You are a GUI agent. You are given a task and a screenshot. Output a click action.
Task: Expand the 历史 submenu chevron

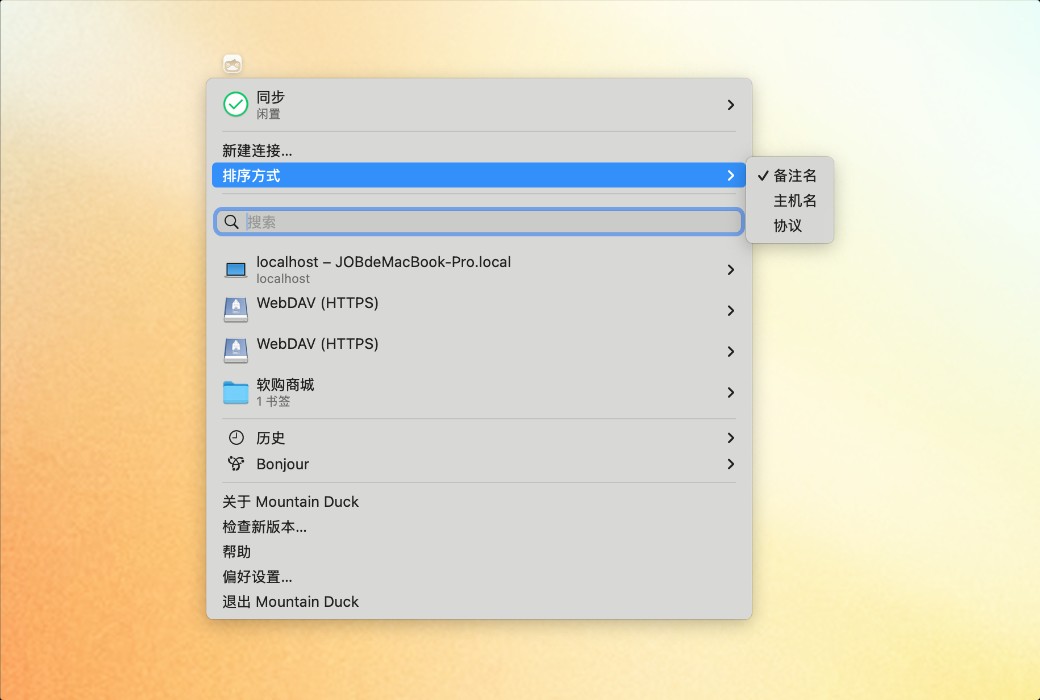(x=730, y=438)
